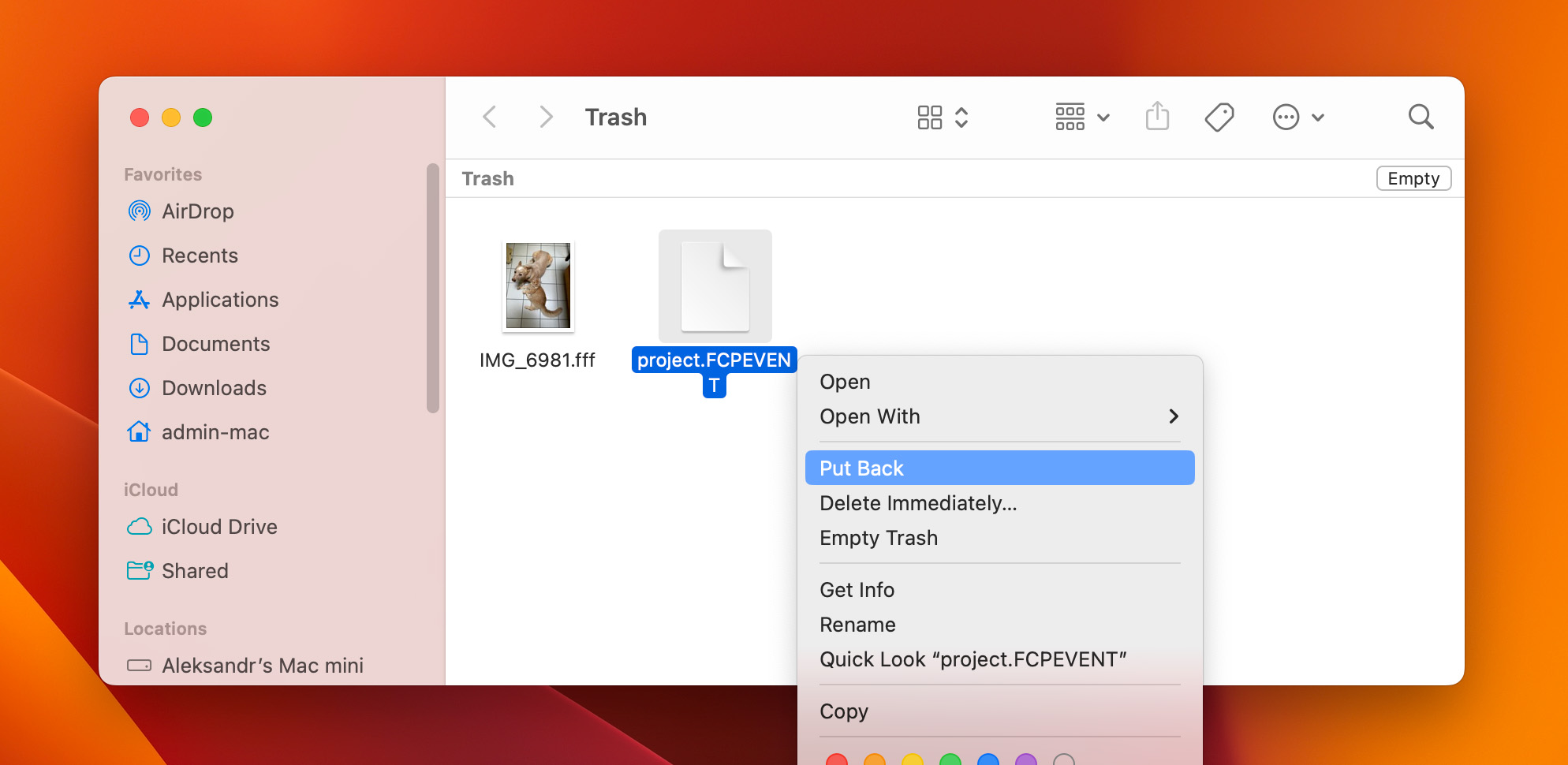The width and height of the screenshot is (1568, 765).
Task: Open Recents in the sidebar
Action: 183,256
